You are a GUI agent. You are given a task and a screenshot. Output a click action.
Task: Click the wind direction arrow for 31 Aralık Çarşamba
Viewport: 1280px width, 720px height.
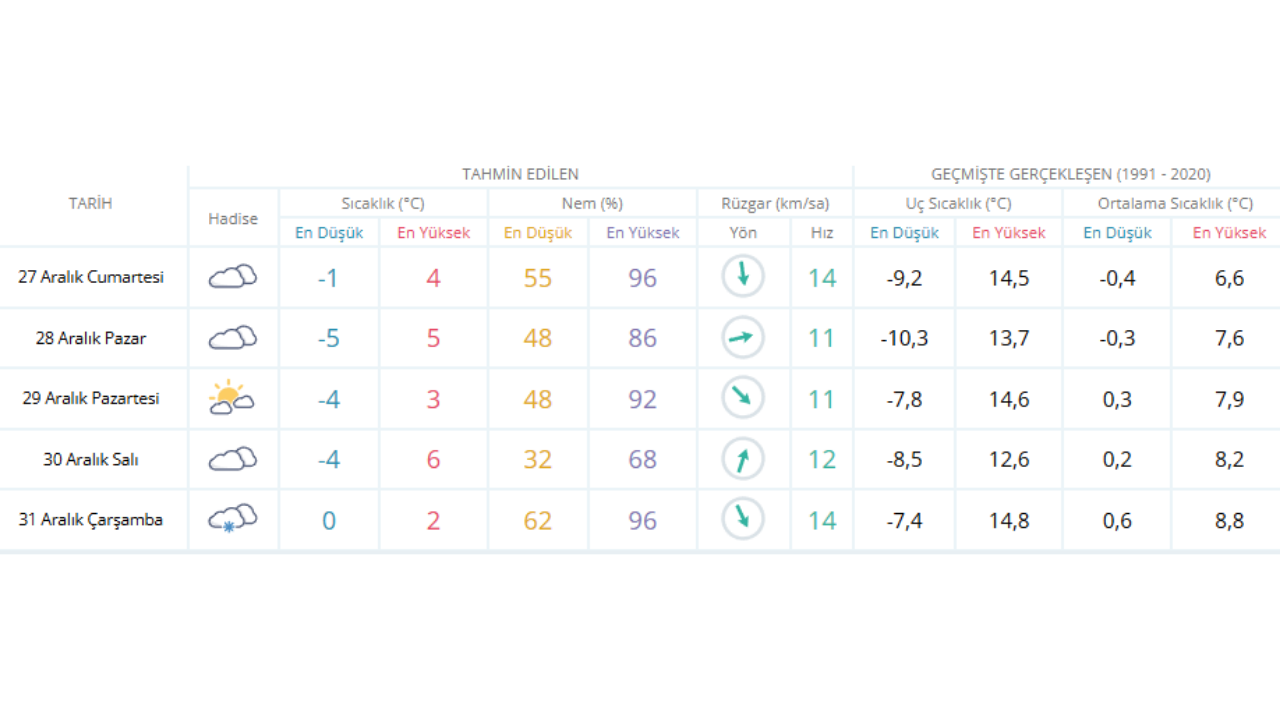point(743,519)
